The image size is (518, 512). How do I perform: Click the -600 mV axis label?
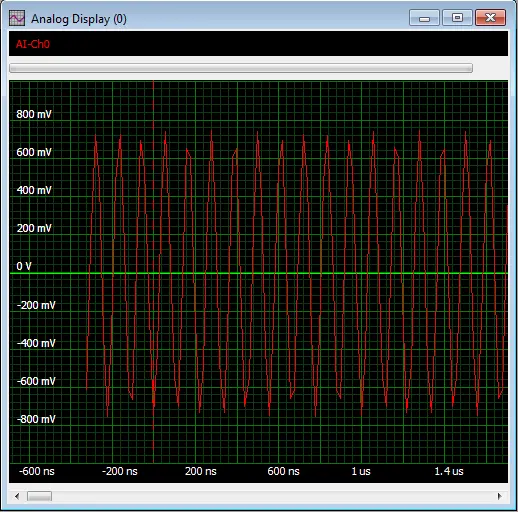tap(36, 381)
